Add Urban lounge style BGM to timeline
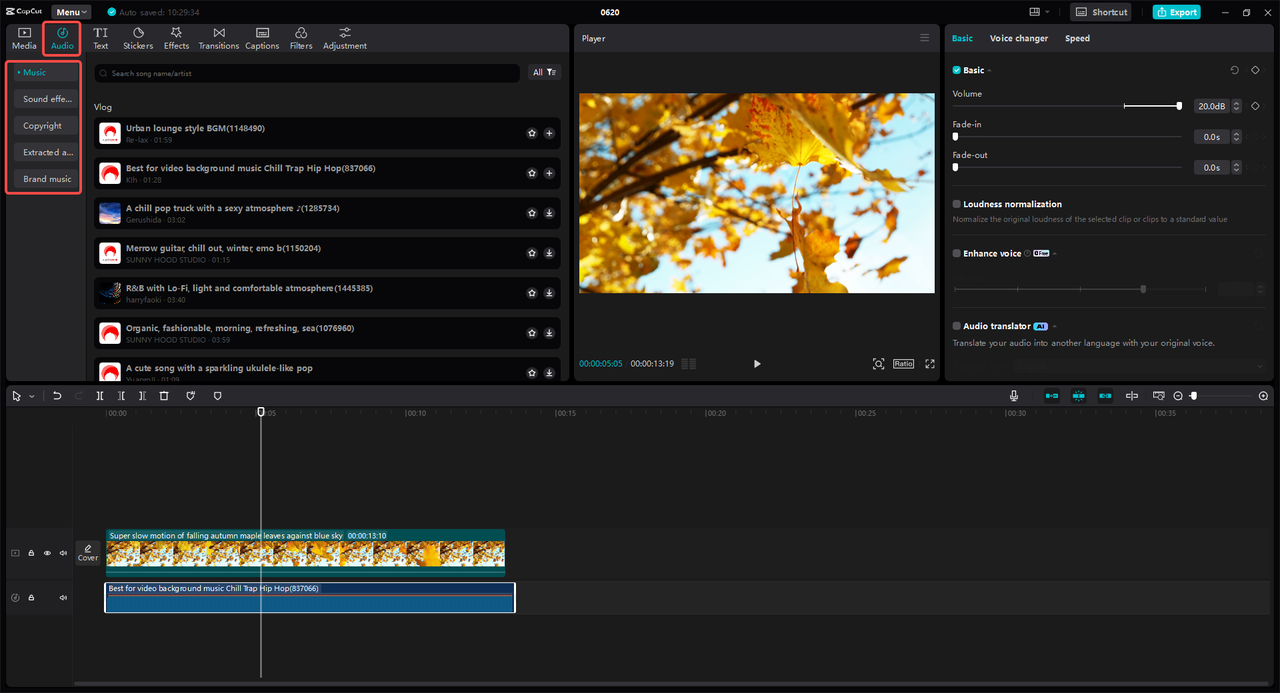Image resolution: width=1280 pixels, height=693 pixels. tap(549, 133)
